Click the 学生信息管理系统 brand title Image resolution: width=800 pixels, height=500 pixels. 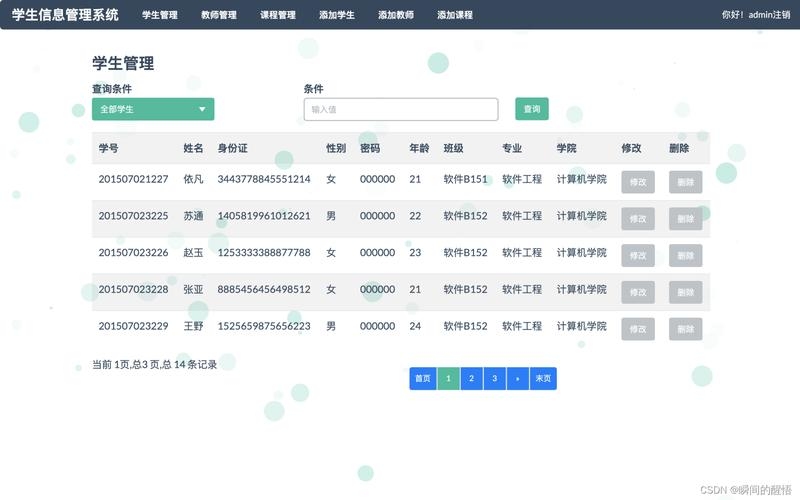point(65,15)
